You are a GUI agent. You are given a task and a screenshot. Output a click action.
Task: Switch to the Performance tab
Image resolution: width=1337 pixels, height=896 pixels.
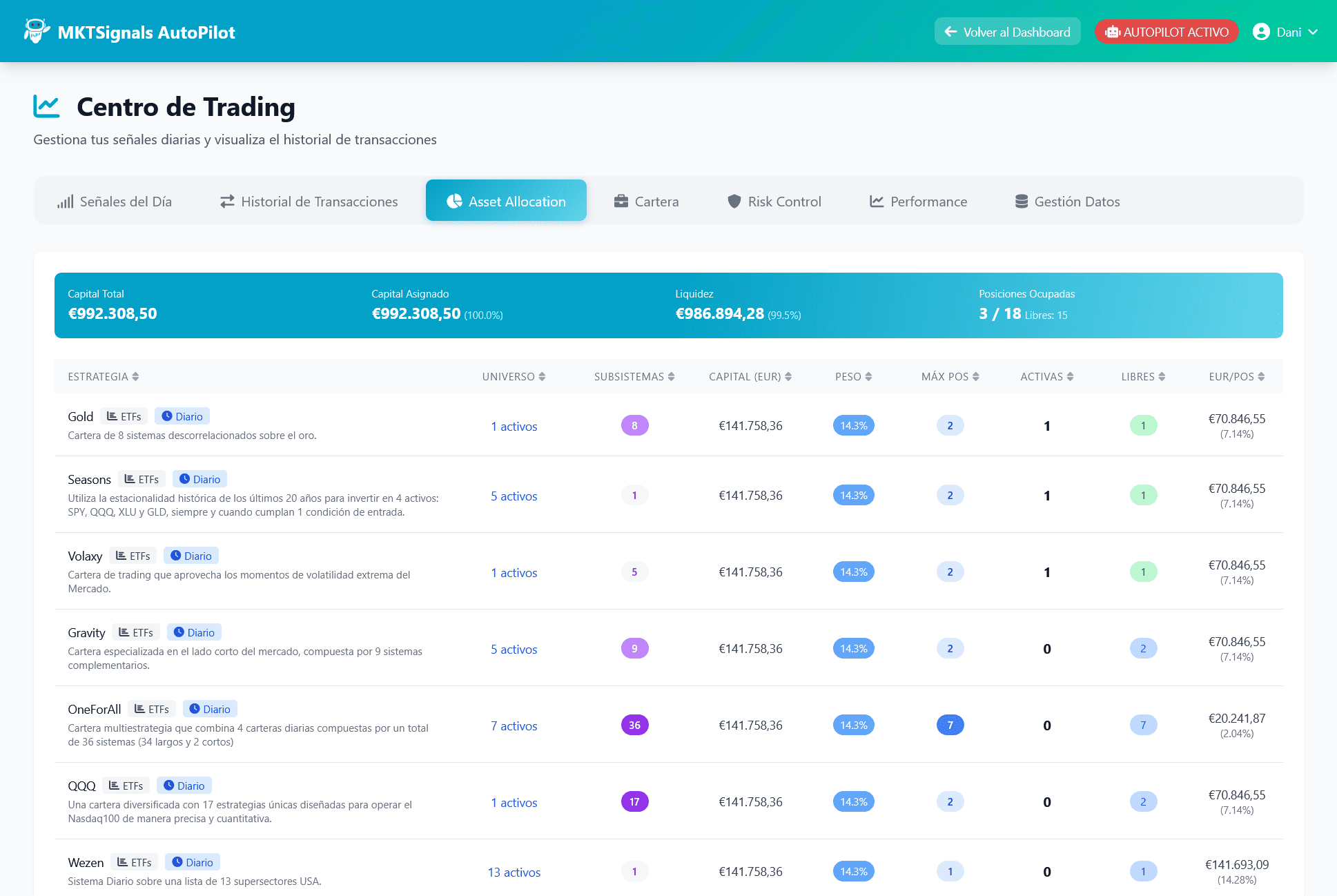coord(918,201)
